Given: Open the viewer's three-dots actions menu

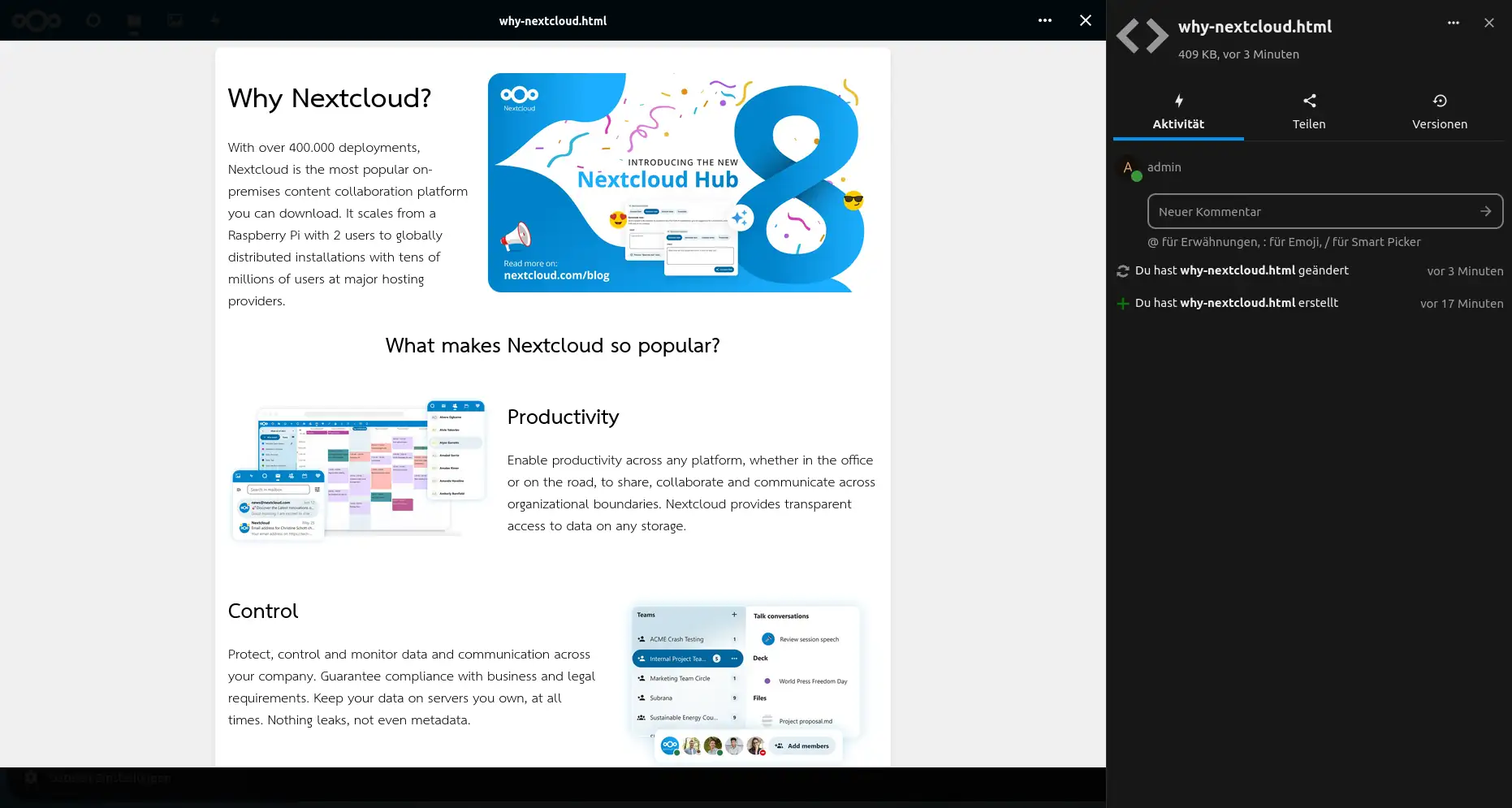Looking at the screenshot, I should coord(1045,20).
